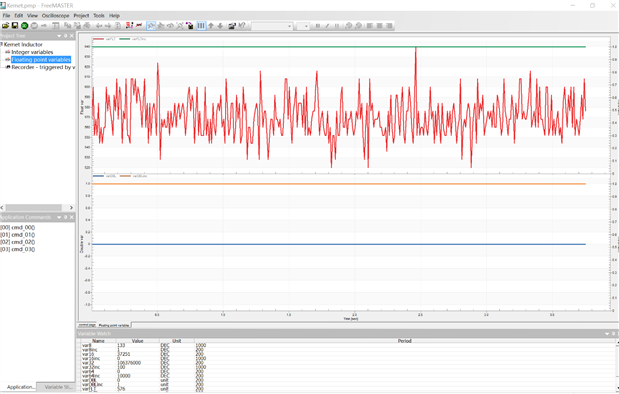Open the Project Tree panel dropdown arrow

pos(59,36)
